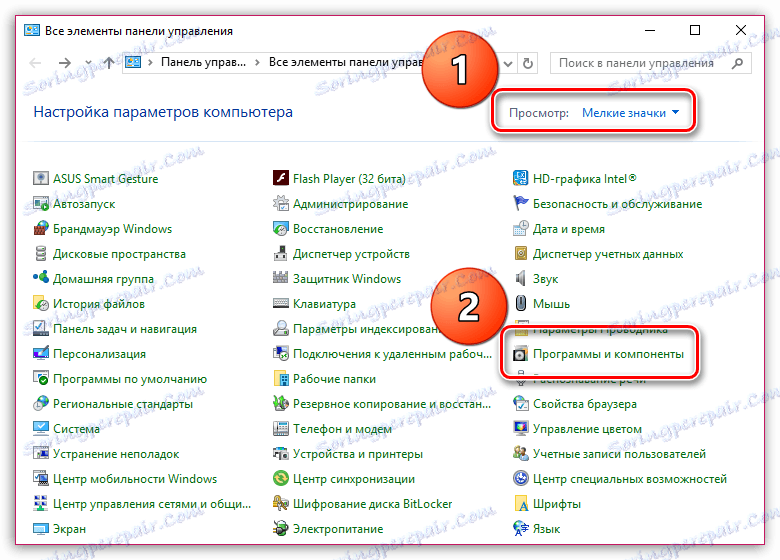The height and width of the screenshot is (560, 780).
Task: Open the Резервное копирование и восстан... link
Action: (392, 403)
